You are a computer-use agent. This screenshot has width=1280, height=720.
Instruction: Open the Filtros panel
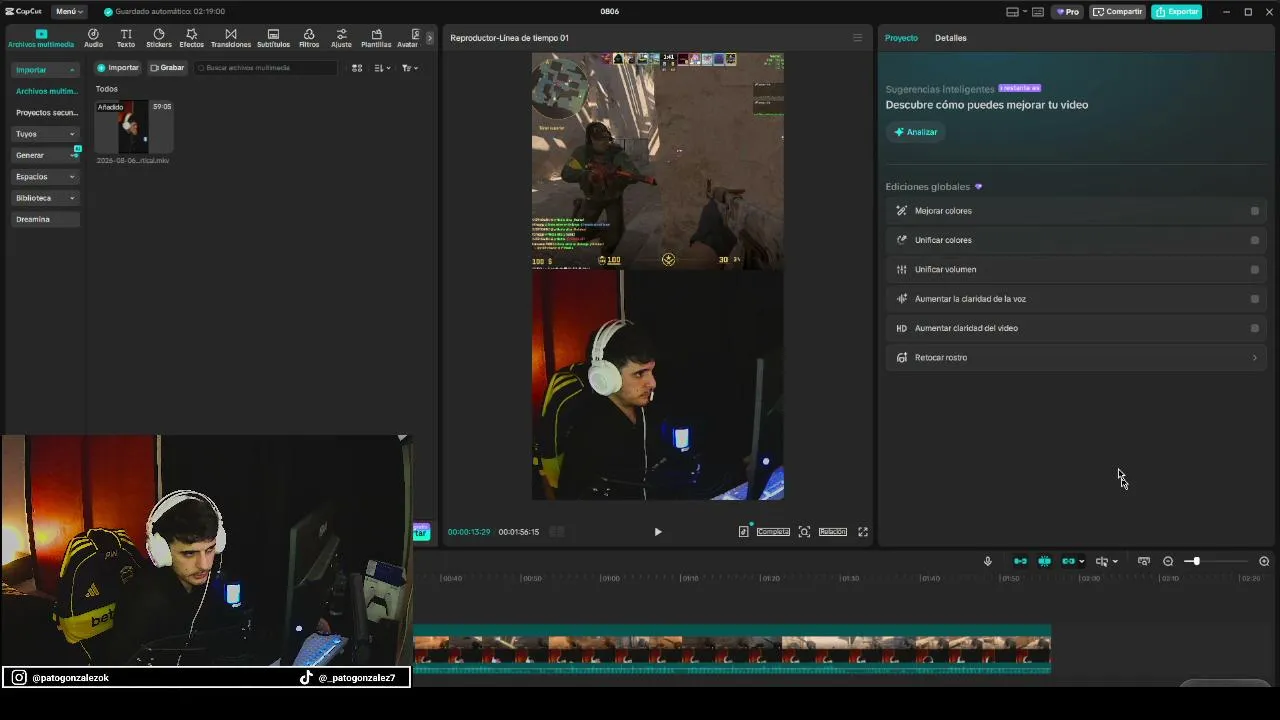(x=309, y=38)
